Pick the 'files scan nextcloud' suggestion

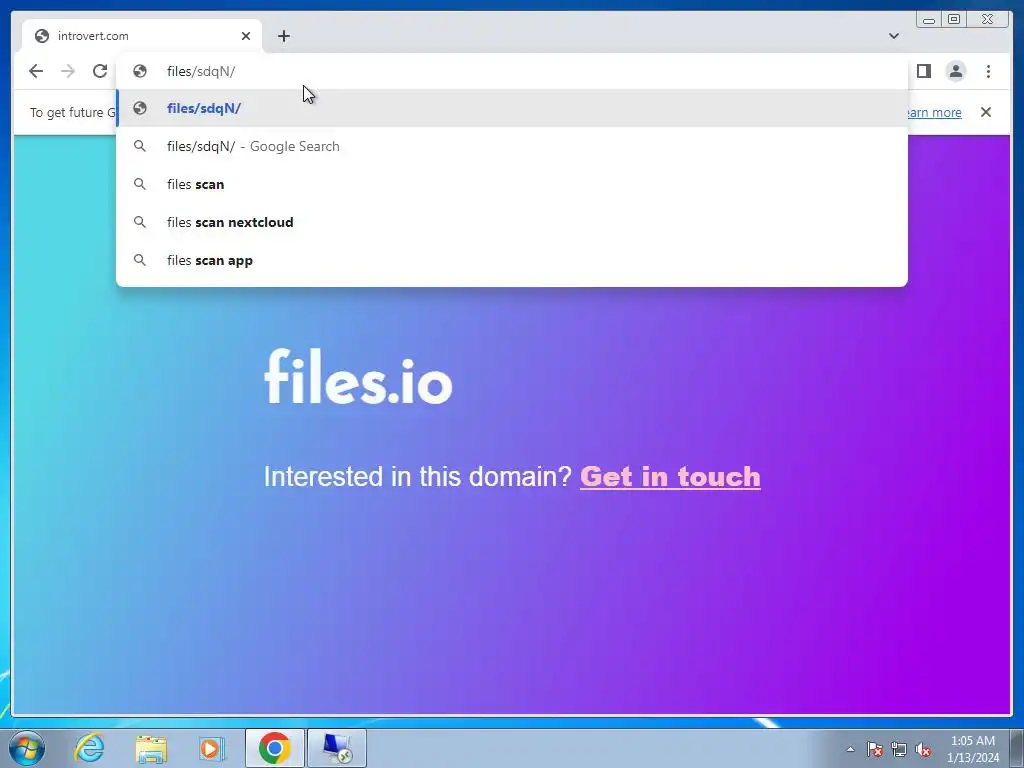[x=512, y=222]
